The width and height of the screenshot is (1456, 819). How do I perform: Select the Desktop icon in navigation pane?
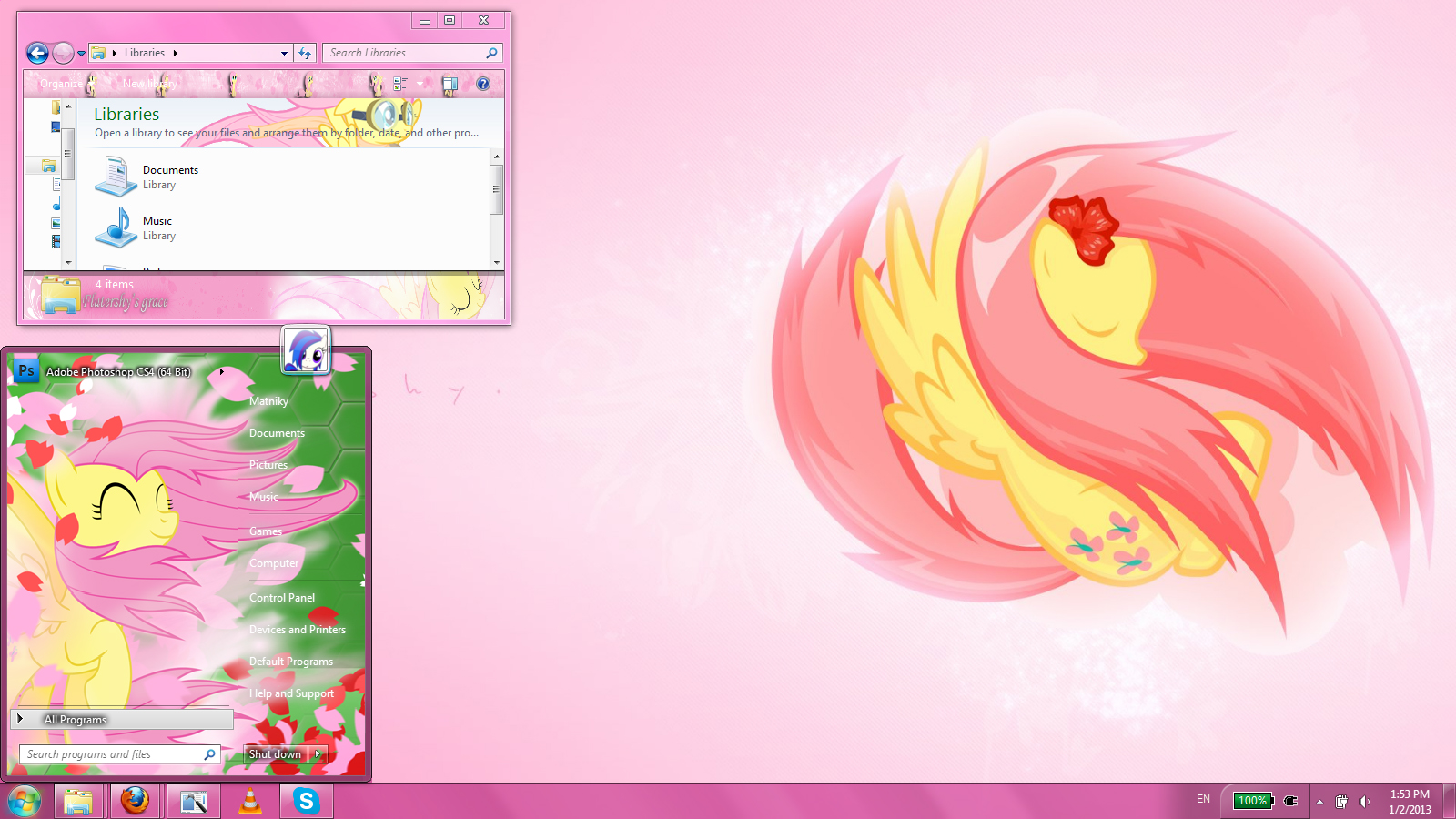(x=56, y=127)
